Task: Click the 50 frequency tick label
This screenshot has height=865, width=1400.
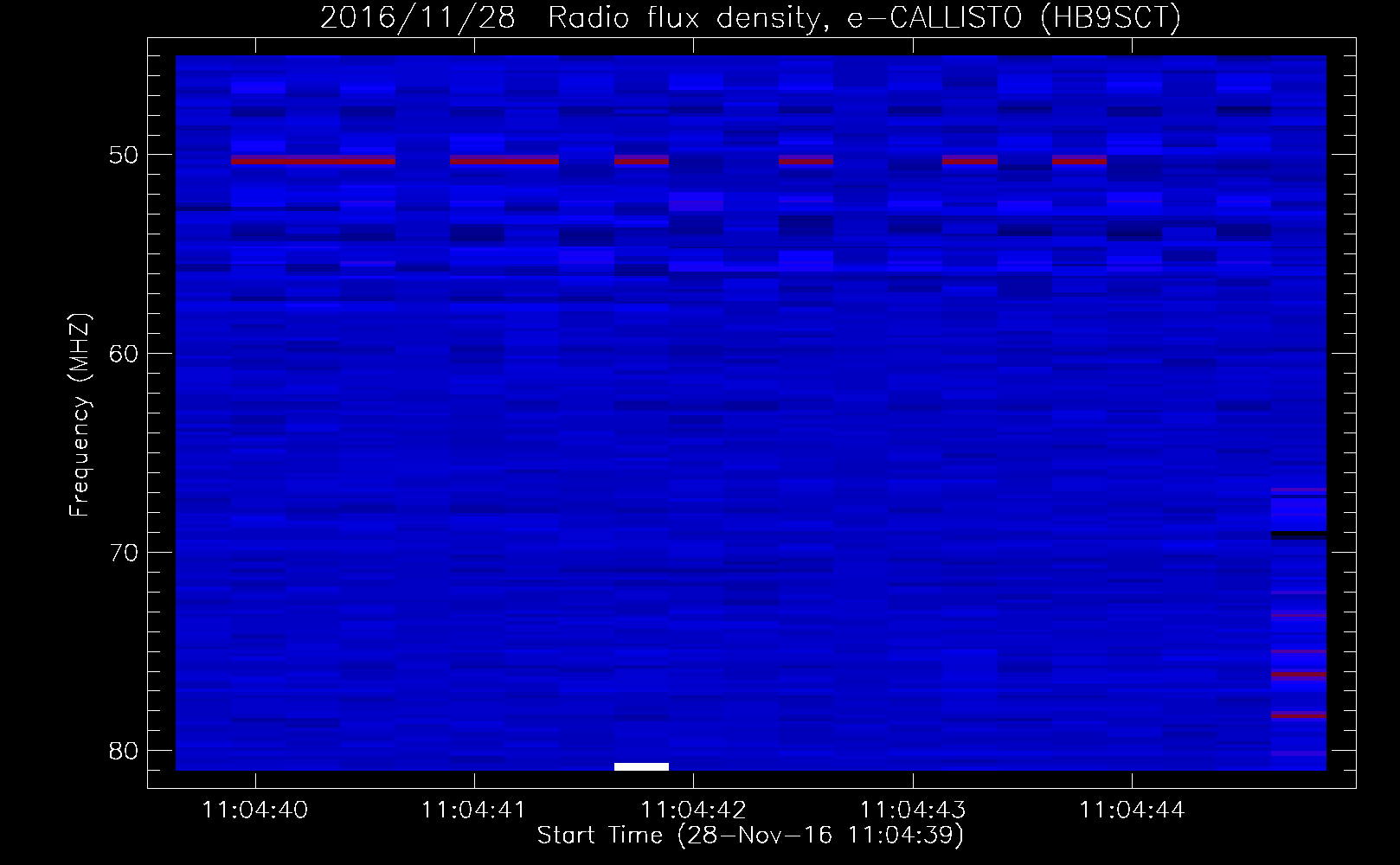Action: [124, 155]
